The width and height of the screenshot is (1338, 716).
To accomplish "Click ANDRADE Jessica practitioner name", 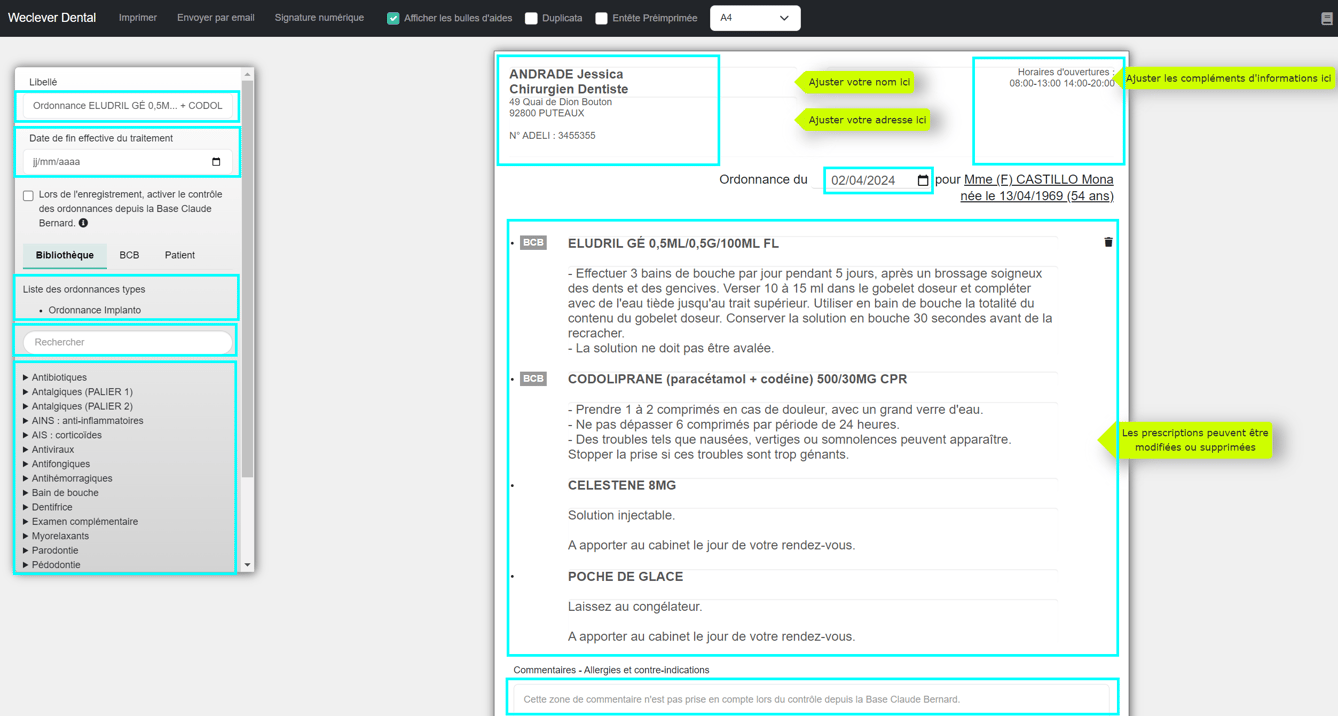I will tap(566, 74).
